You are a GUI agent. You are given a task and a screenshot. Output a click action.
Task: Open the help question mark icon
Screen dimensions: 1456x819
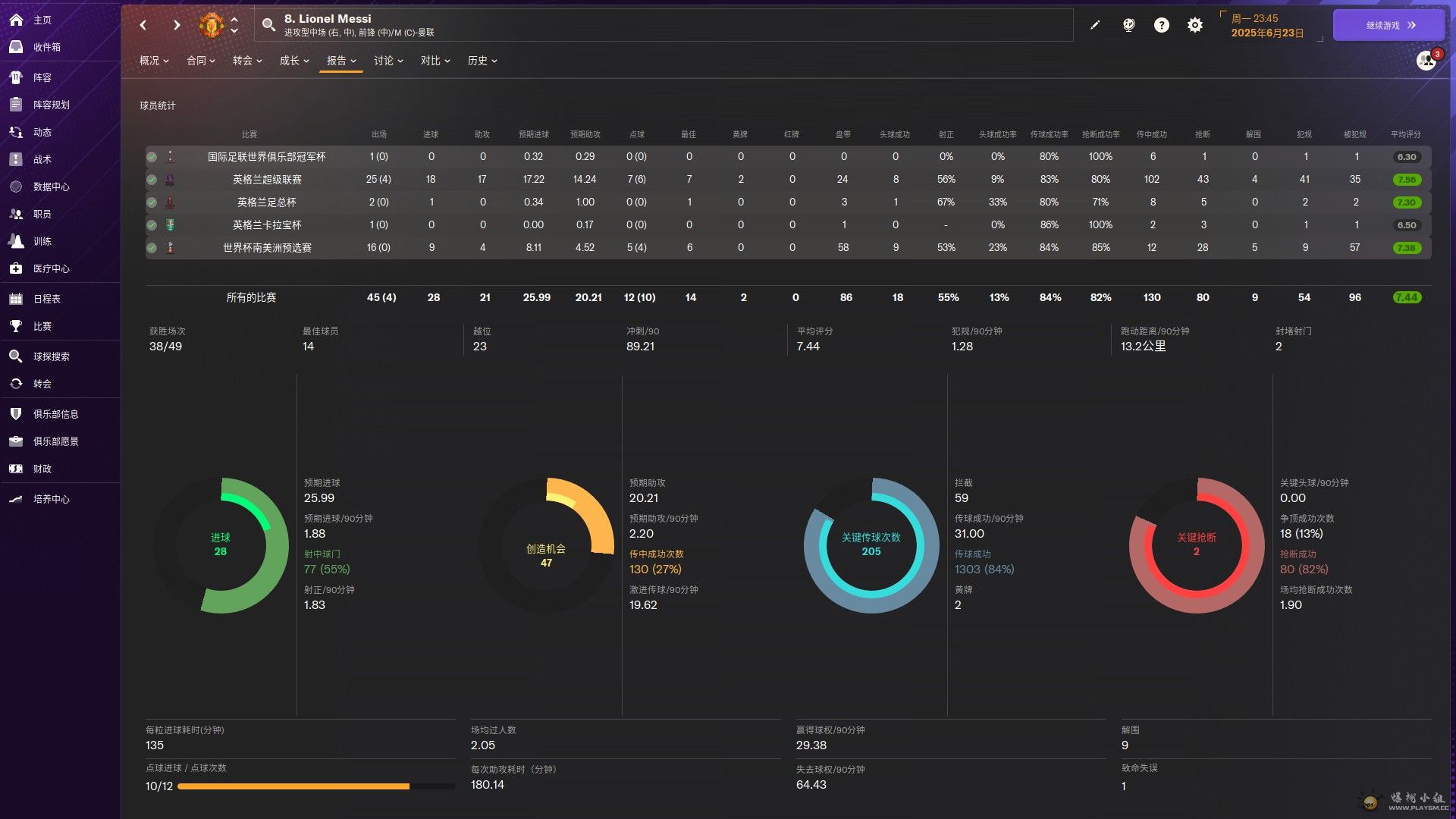[1162, 25]
